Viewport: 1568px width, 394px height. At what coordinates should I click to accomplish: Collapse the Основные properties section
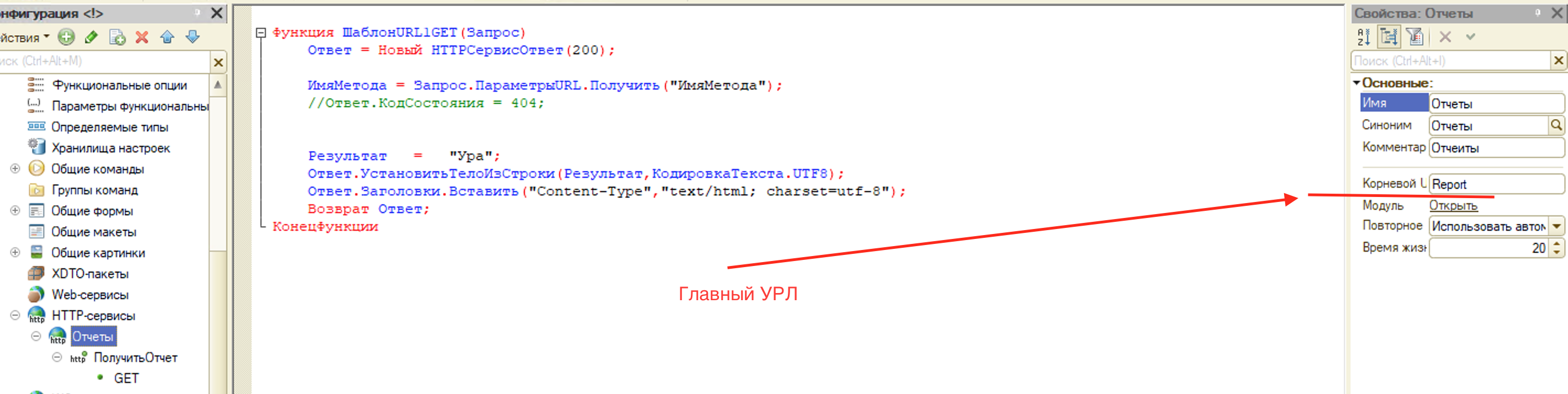point(1357,82)
